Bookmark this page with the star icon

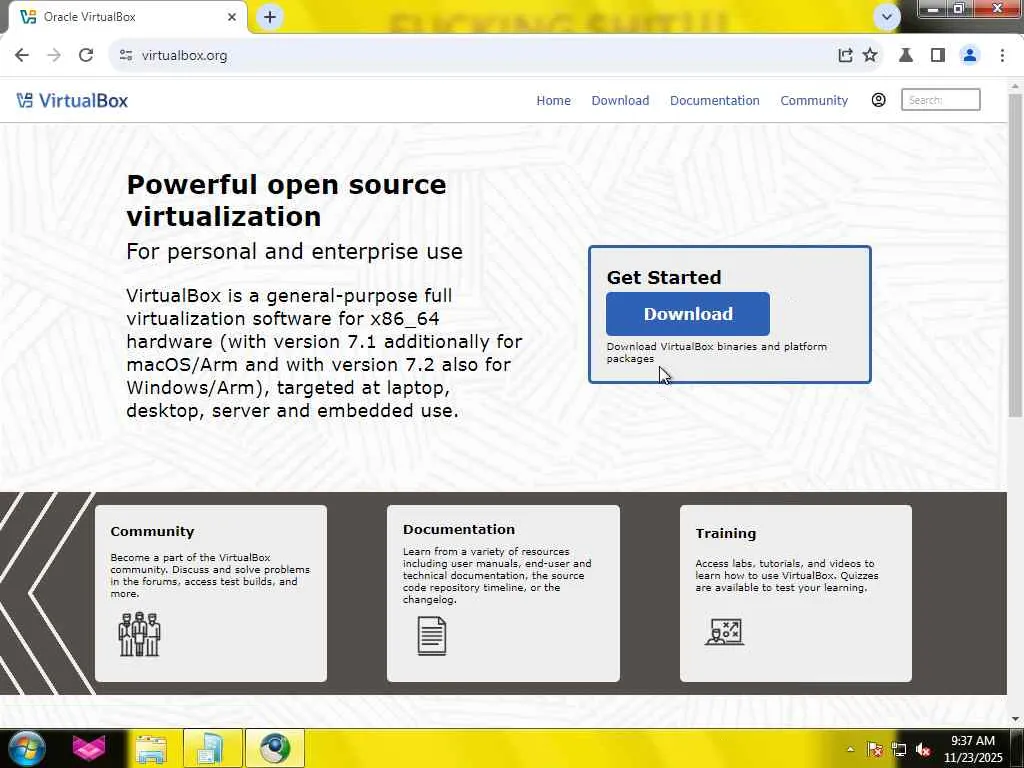tap(870, 56)
